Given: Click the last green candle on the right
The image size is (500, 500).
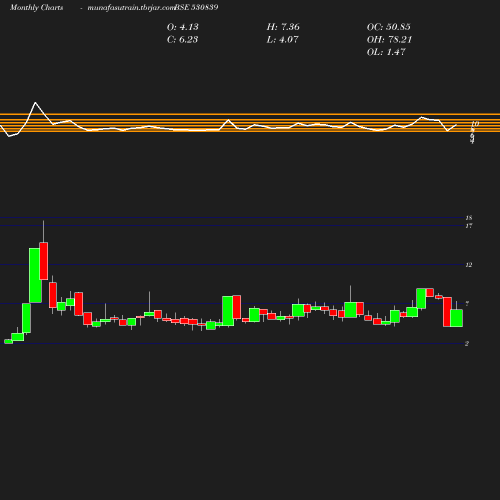Looking at the screenshot, I should click(x=456, y=318).
